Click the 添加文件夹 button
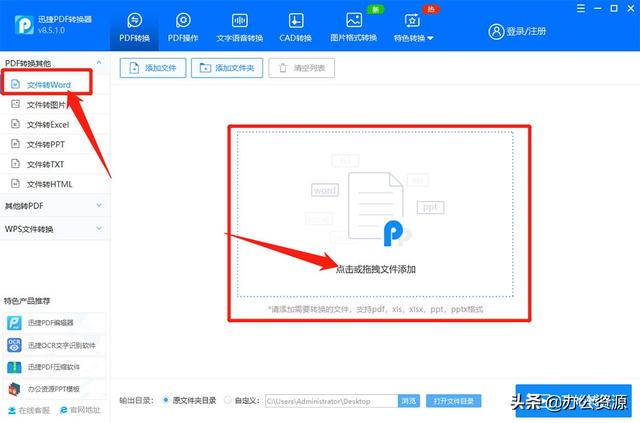The height and width of the screenshot is (423, 640). [x=227, y=68]
